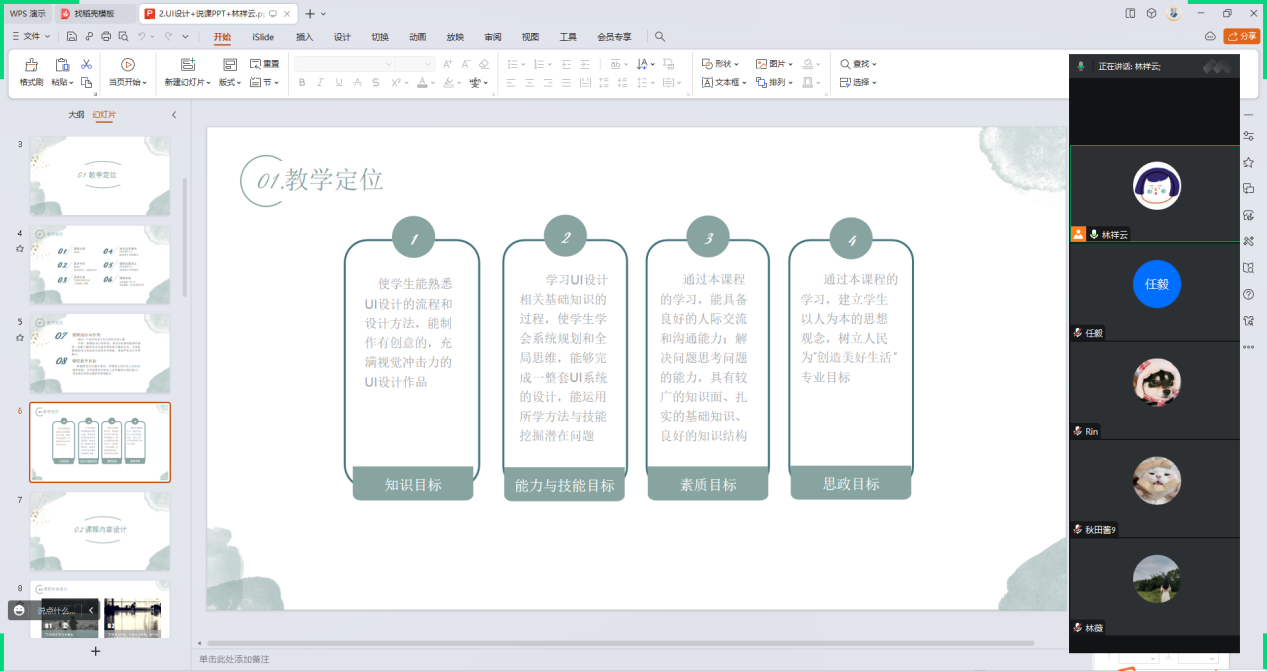Switch to the 大纲 outline tab
Viewport: 1267px width, 671px height.
tap(76, 115)
